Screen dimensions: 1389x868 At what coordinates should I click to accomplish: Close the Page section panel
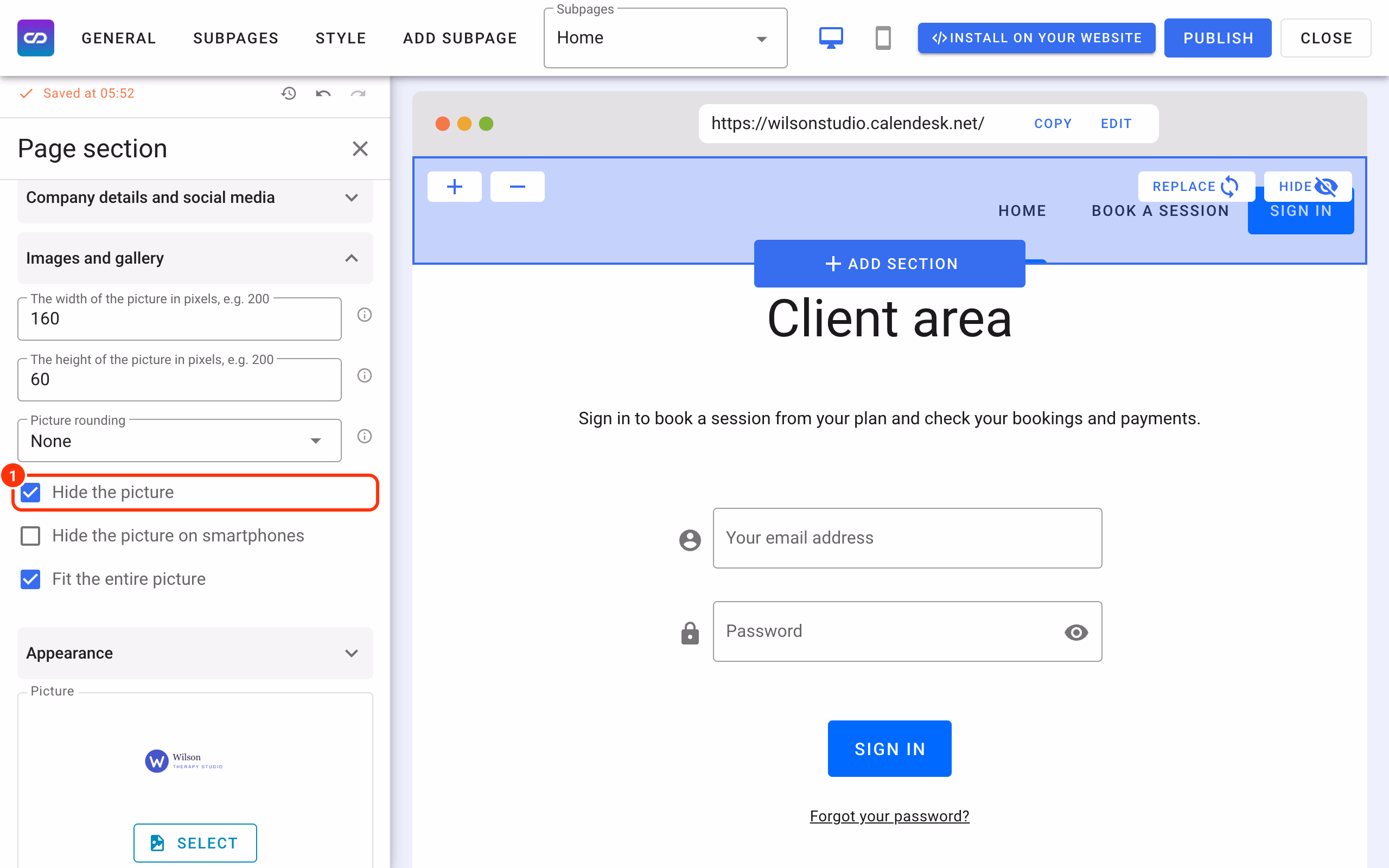coord(360,149)
